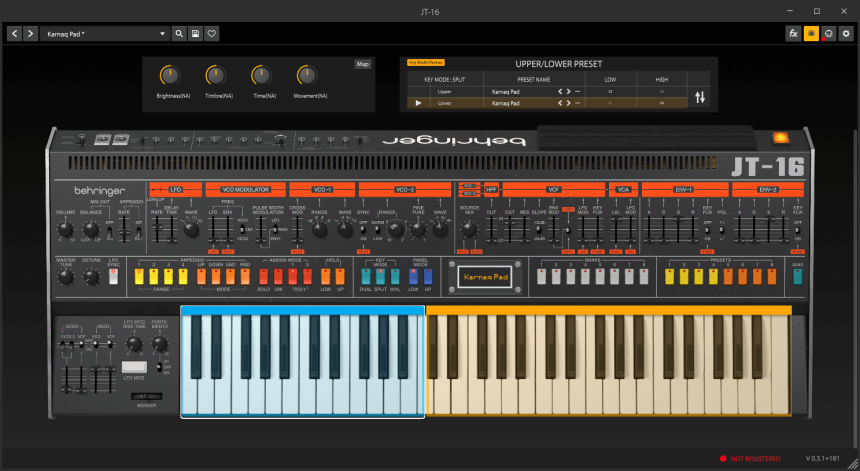The width and height of the screenshot is (860, 471).
Task: Flip the VCF Slope switch
Action: 540,230
